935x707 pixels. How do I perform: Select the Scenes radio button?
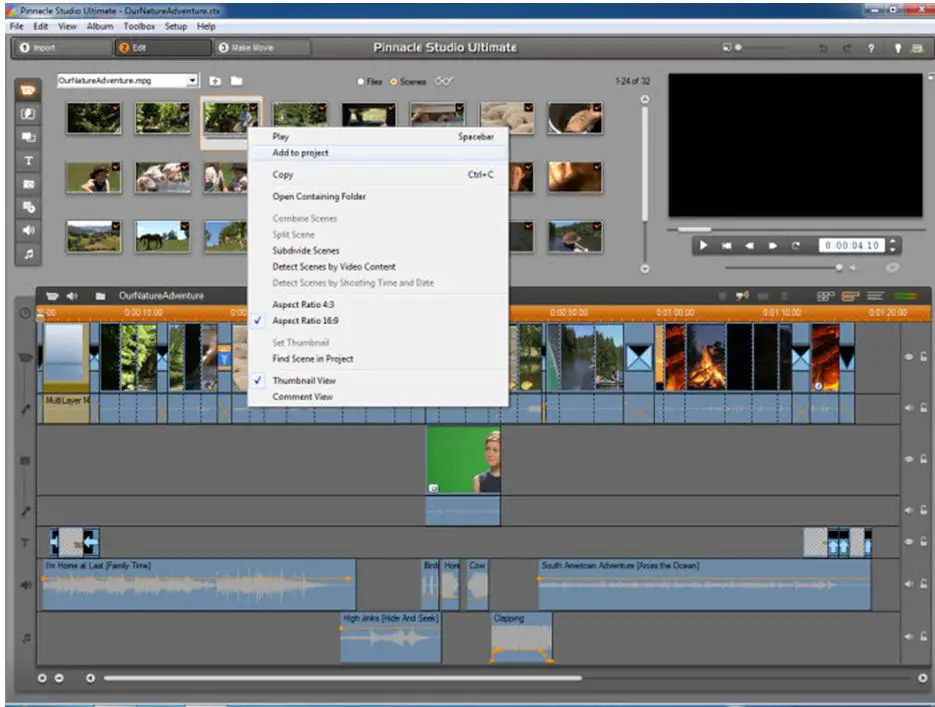394,82
